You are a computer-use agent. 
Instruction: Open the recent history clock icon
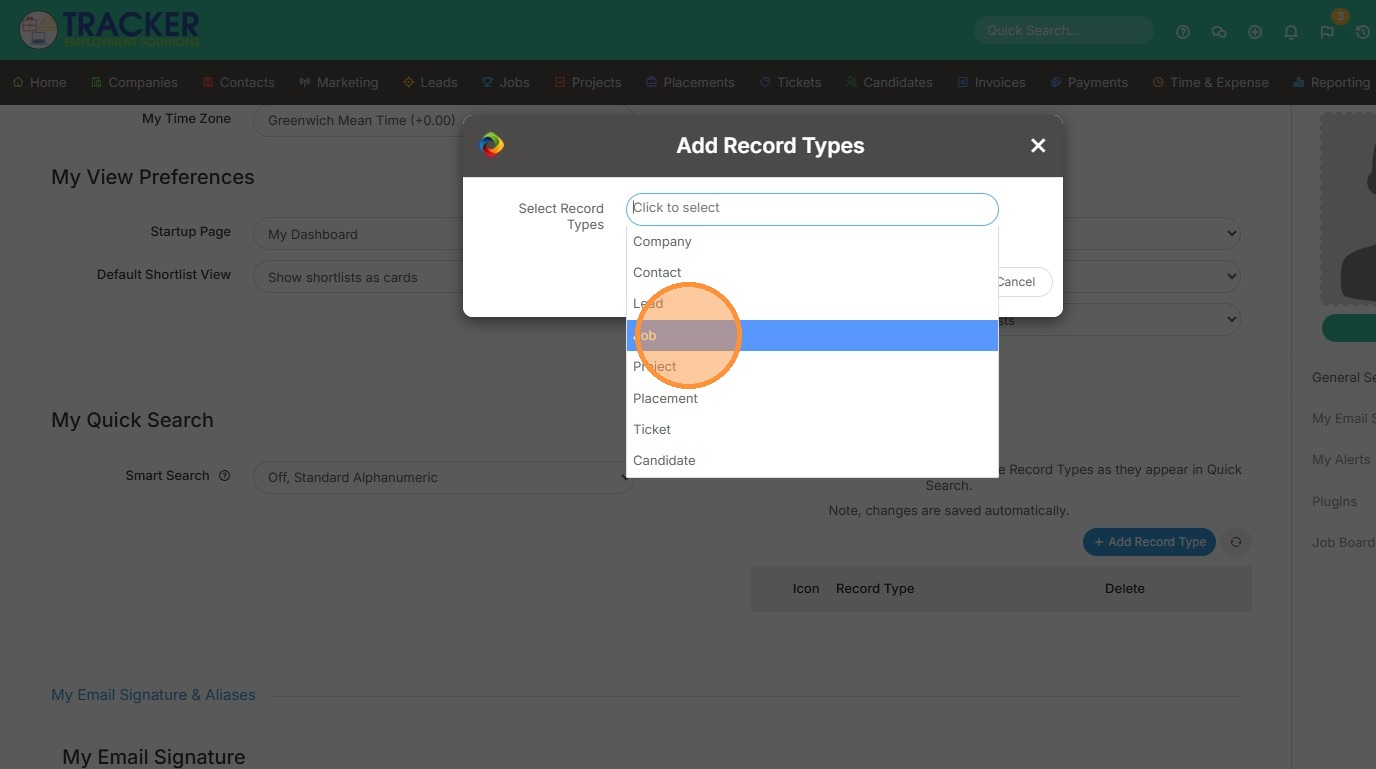tap(1363, 32)
